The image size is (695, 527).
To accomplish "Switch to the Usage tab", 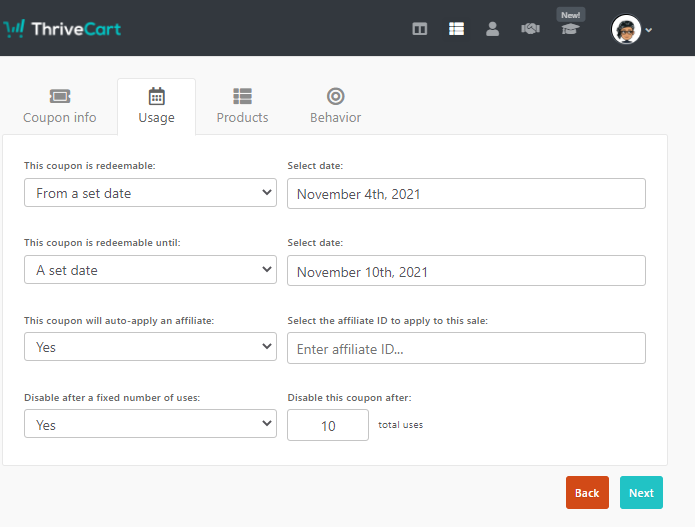I will pyautogui.click(x=156, y=106).
